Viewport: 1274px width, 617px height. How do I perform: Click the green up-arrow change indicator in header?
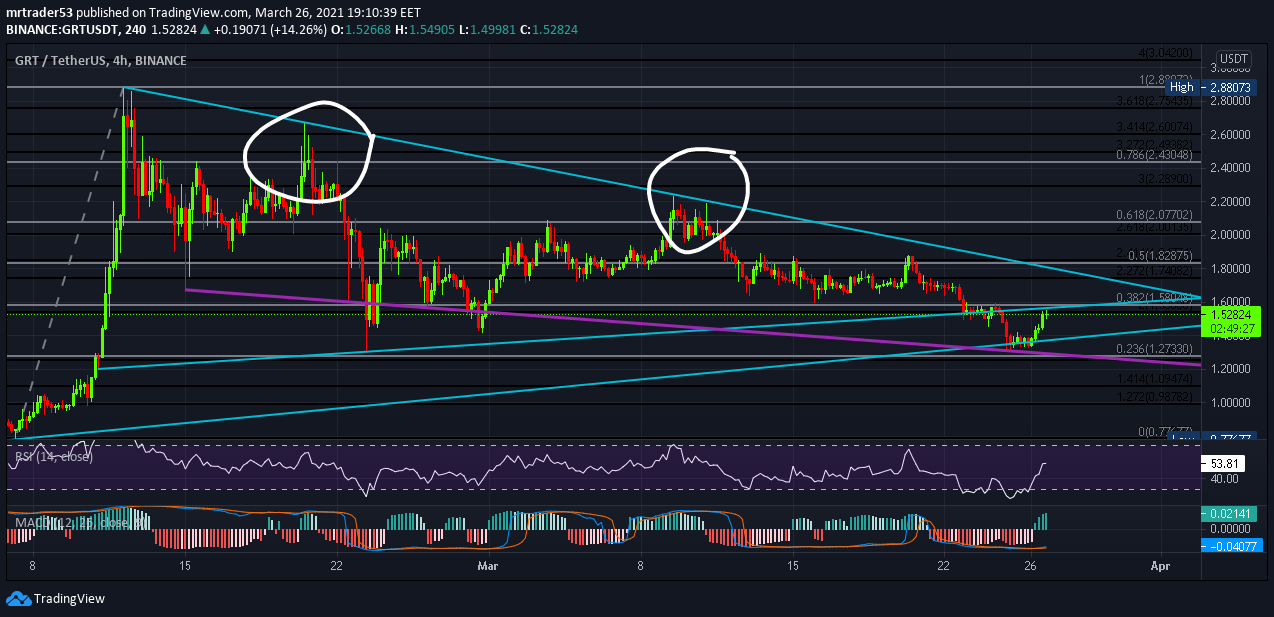click(205, 31)
